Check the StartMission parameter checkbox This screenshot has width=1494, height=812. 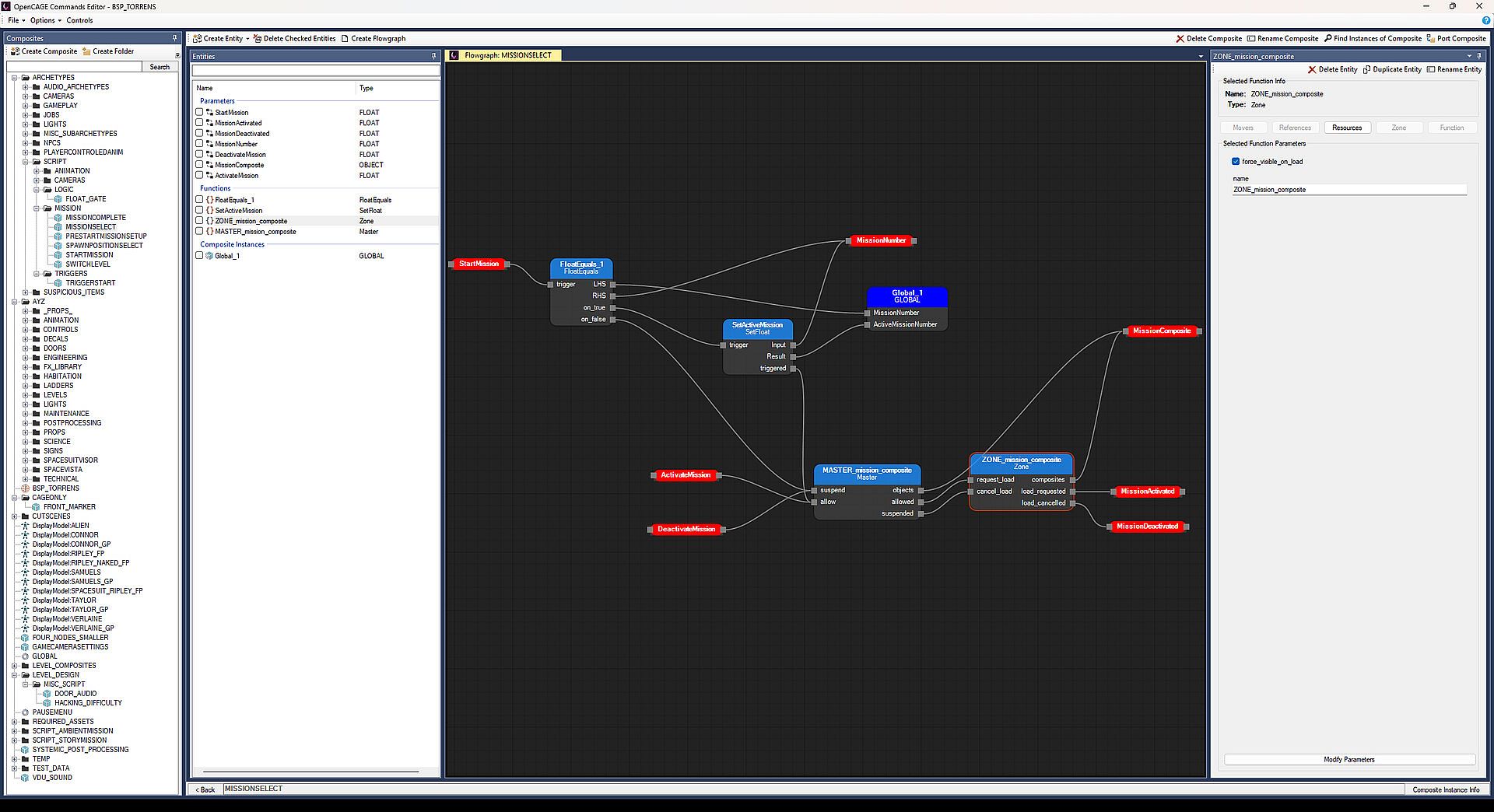click(199, 113)
